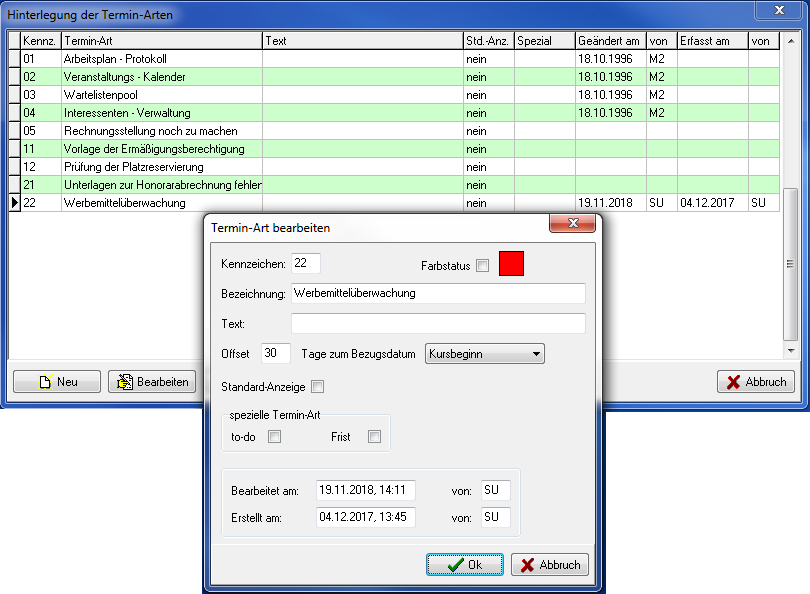The image size is (810, 594).
Task: Click the table scrollbar down arrow
Action: 790,351
